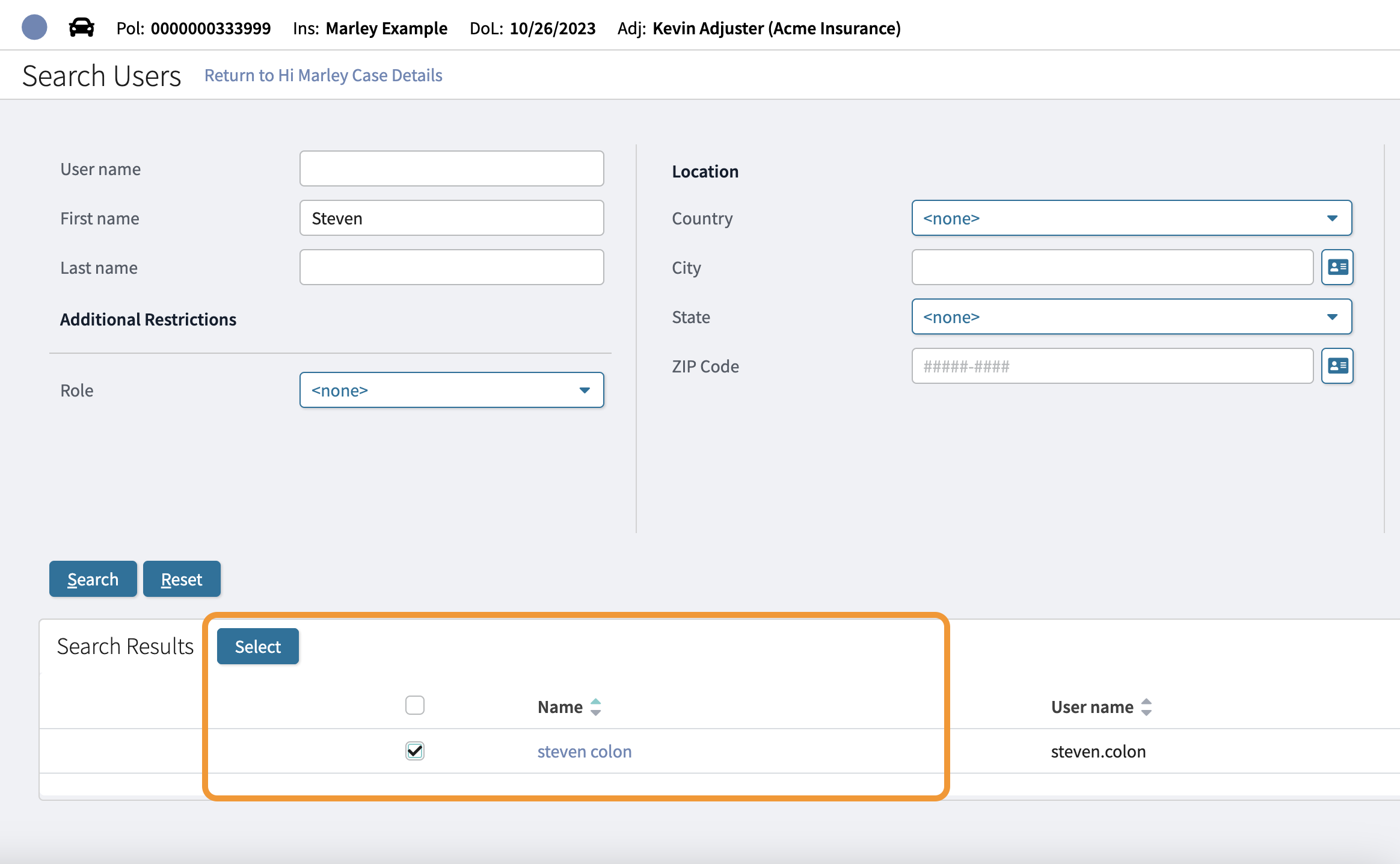
Task: Return to Hi Marley Case Details
Action: 323,75
